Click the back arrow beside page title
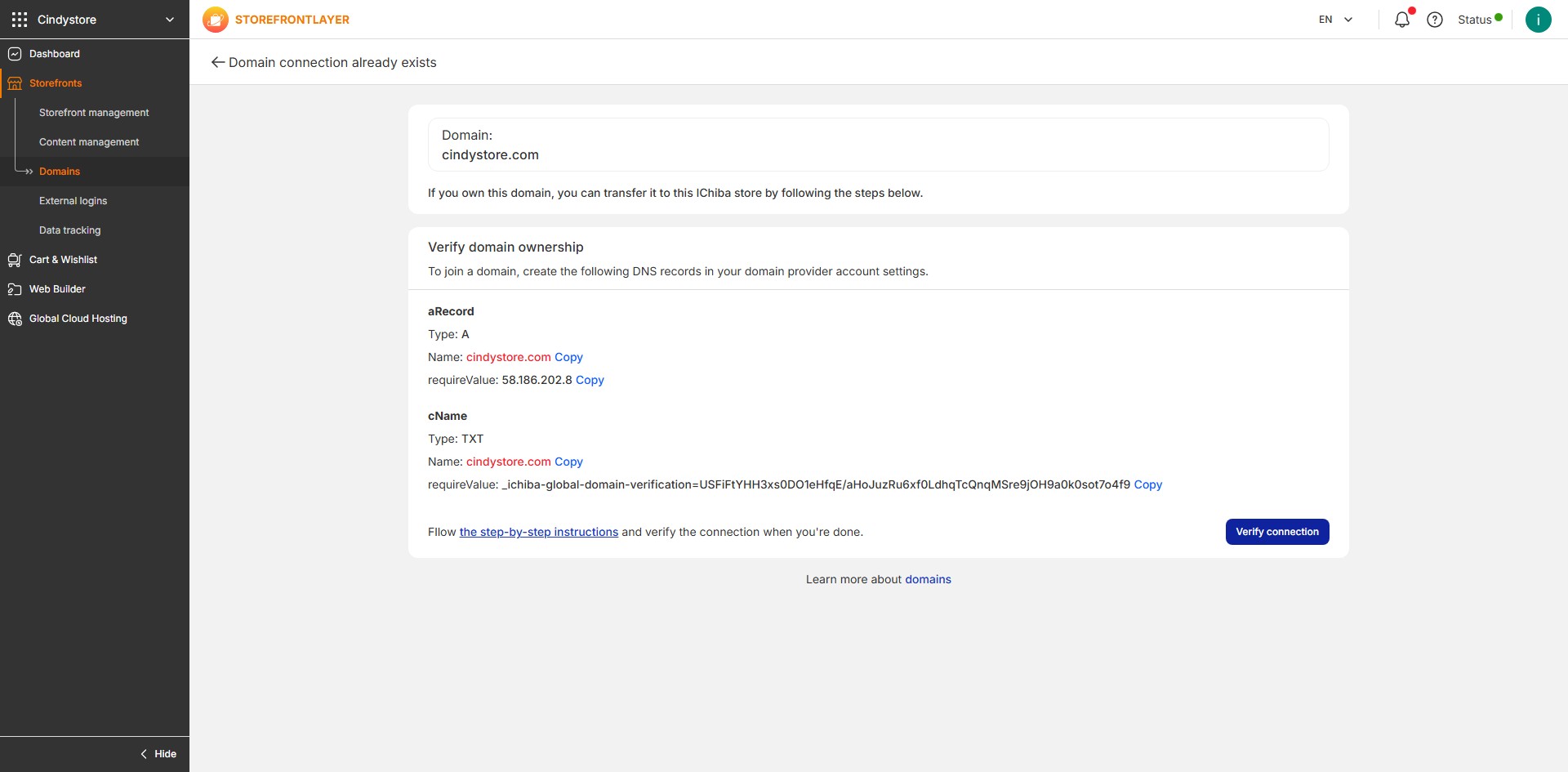Viewport: 1568px width, 772px height. pyautogui.click(x=217, y=62)
